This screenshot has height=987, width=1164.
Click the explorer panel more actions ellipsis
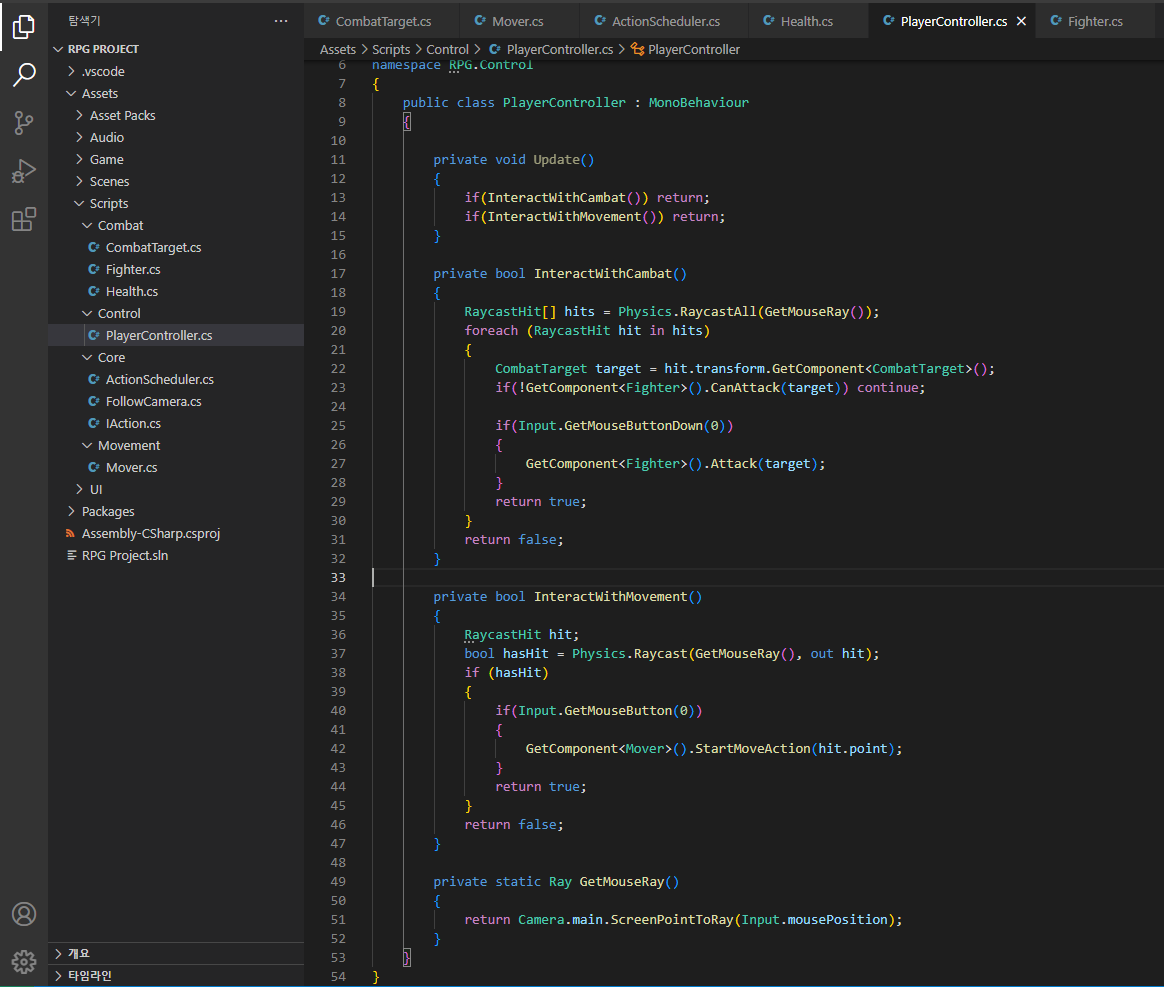point(281,21)
